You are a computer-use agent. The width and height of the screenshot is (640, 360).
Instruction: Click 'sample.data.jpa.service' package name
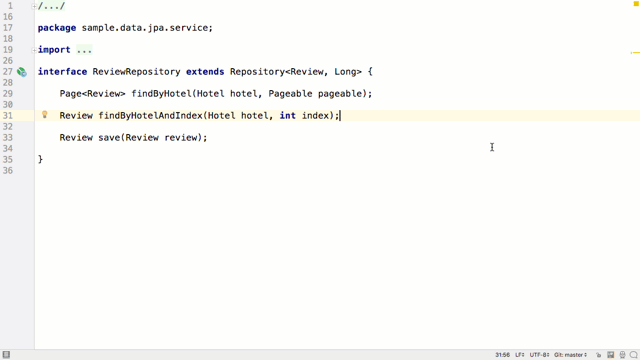point(145,28)
